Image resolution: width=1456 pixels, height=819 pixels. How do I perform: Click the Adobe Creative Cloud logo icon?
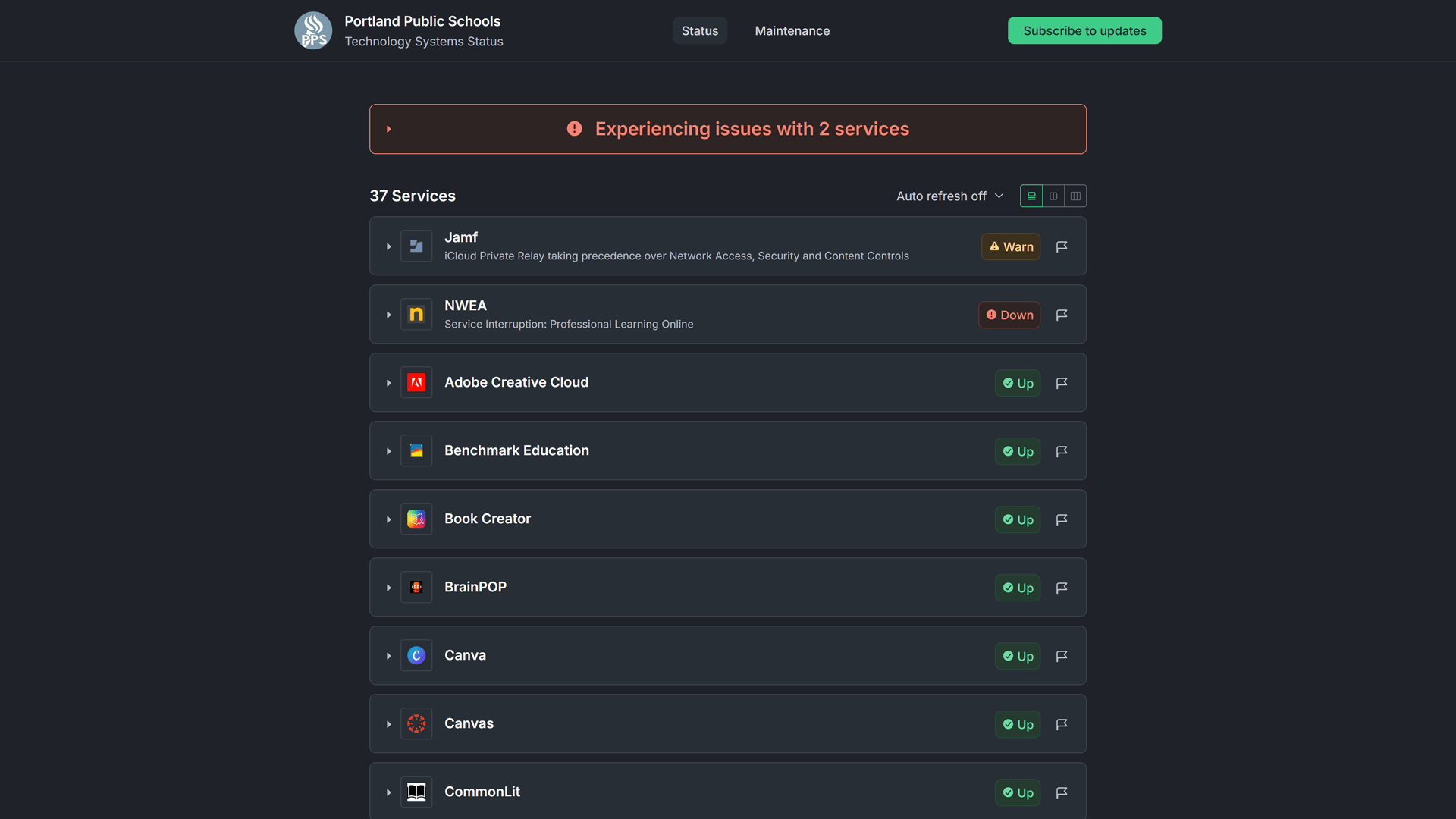tap(416, 383)
